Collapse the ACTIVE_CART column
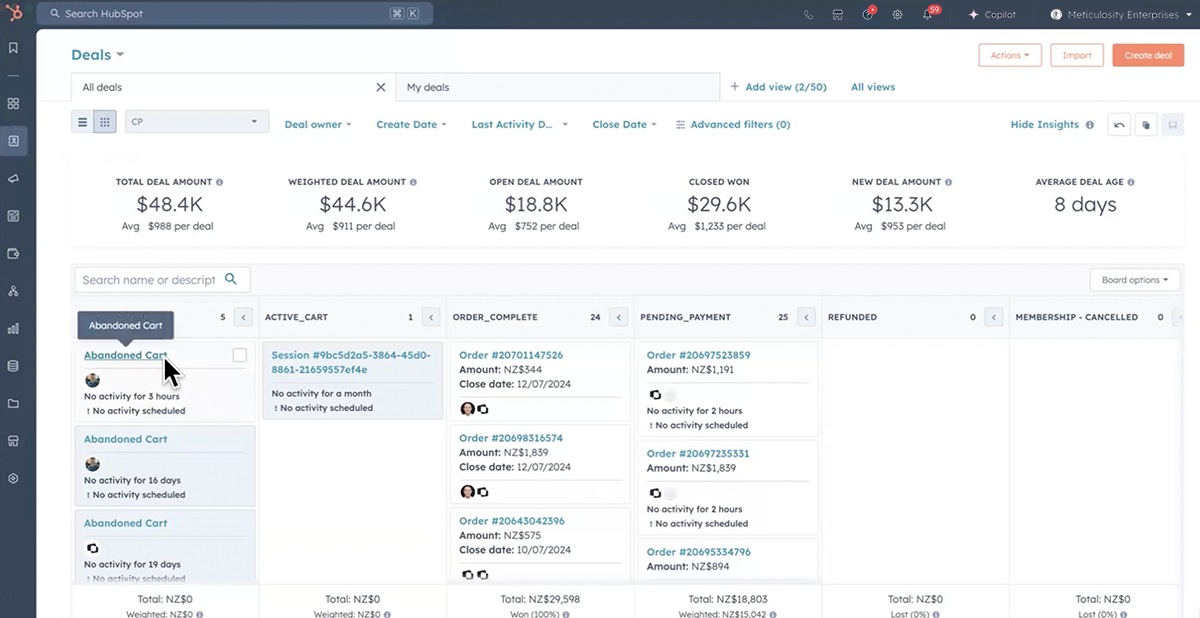The height and width of the screenshot is (618, 1200). click(x=431, y=317)
